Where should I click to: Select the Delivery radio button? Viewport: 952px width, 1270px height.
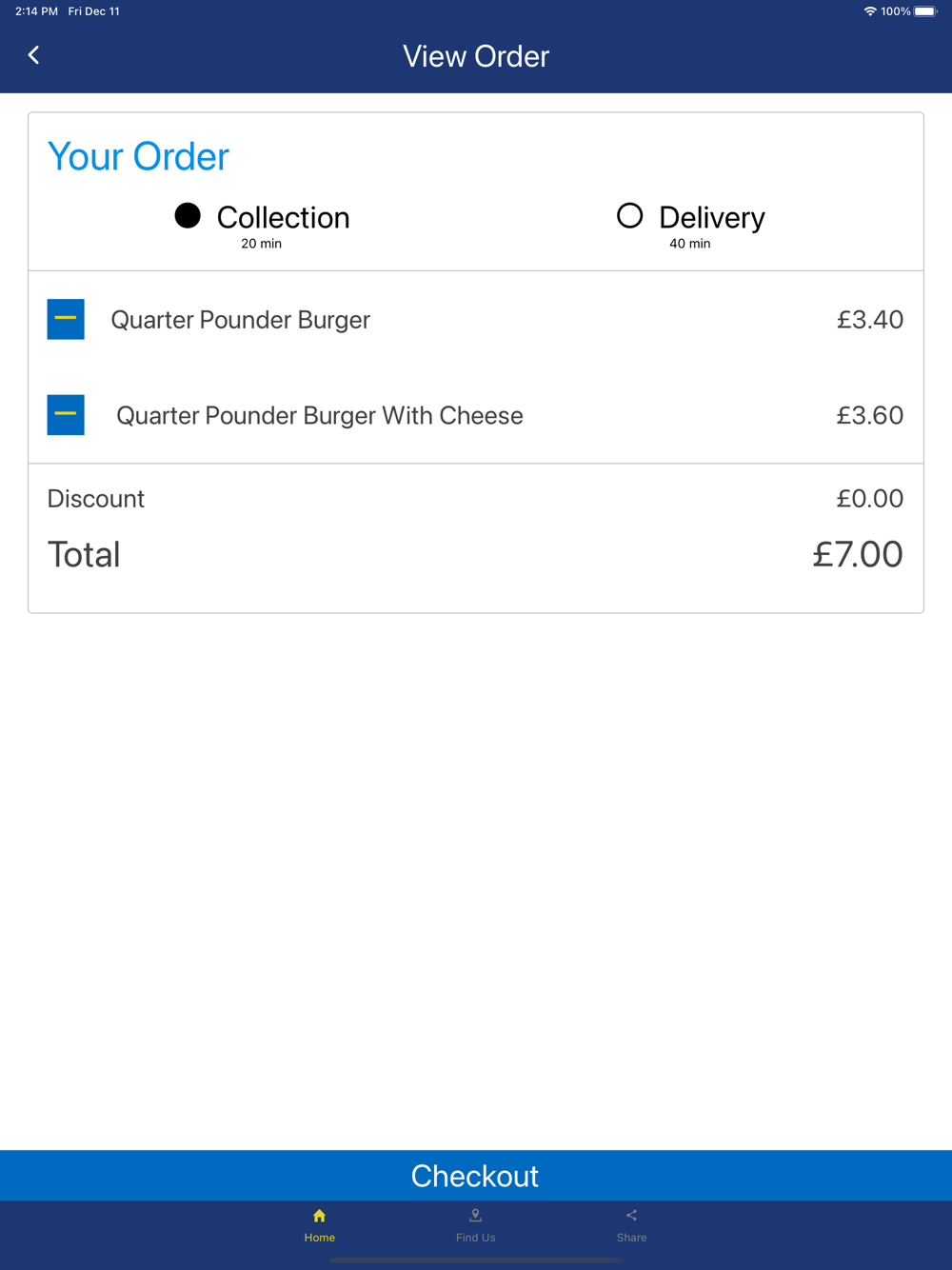pos(629,216)
